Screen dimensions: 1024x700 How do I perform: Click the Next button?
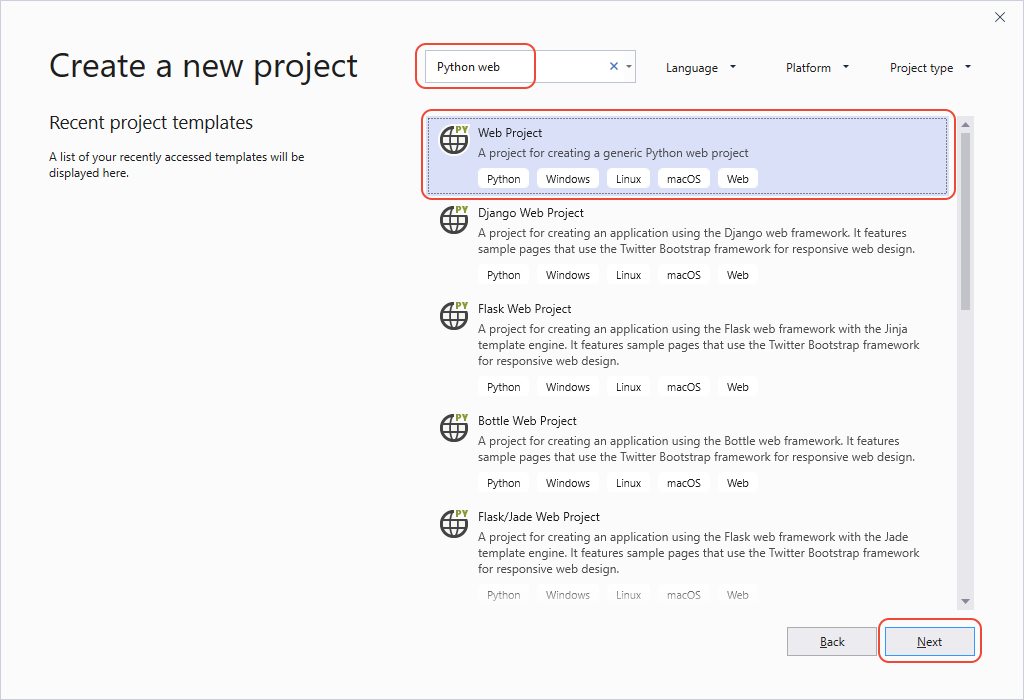click(x=929, y=641)
